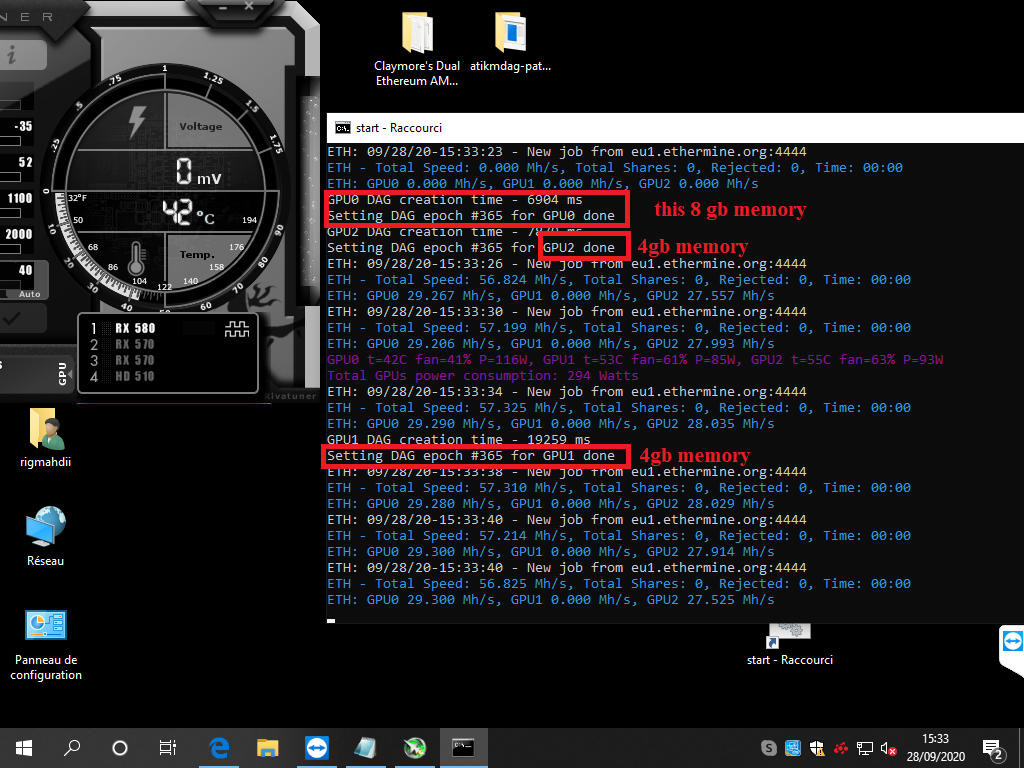This screenshot has width=1024, height=768.
Task: Click the 15:33:30 New job line
Action: [x=567, y=312]
